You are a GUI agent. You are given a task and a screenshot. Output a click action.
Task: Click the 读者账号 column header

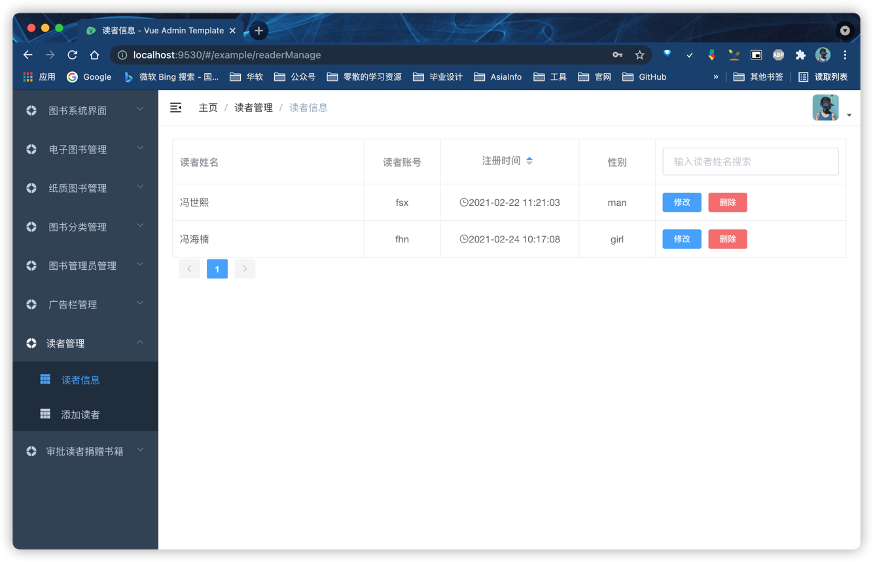pos(402,162)
